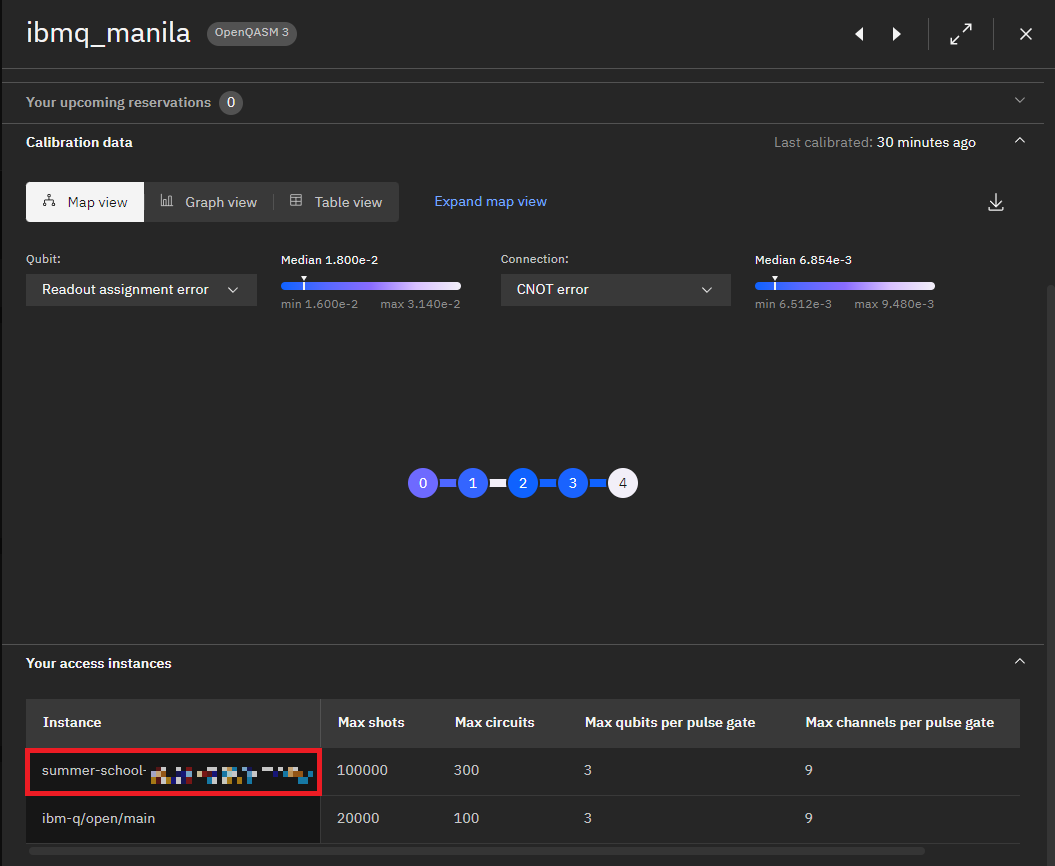Go to the previous backend arrow

859,34
